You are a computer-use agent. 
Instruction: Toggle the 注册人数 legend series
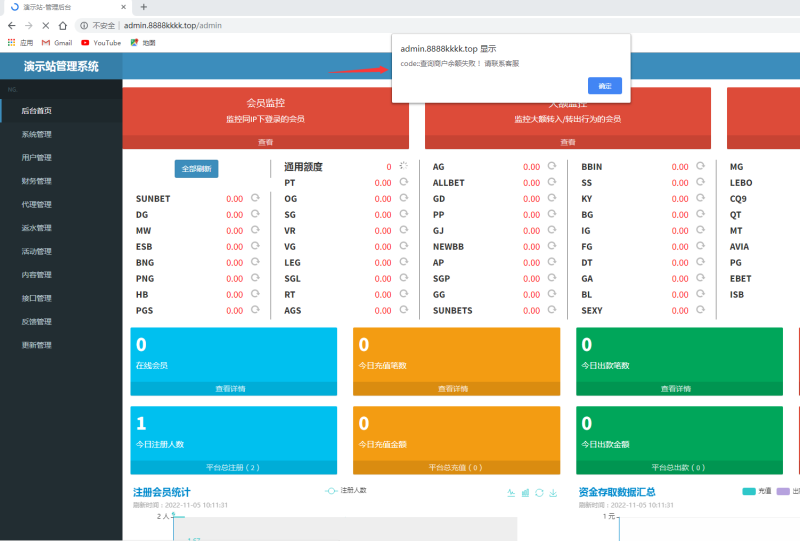[x=345, y=490]
